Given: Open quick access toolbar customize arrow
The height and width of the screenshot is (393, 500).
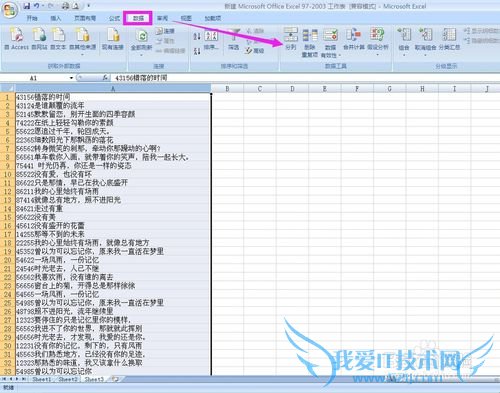Looking at the screenshot, I should [x=89, y=6].
